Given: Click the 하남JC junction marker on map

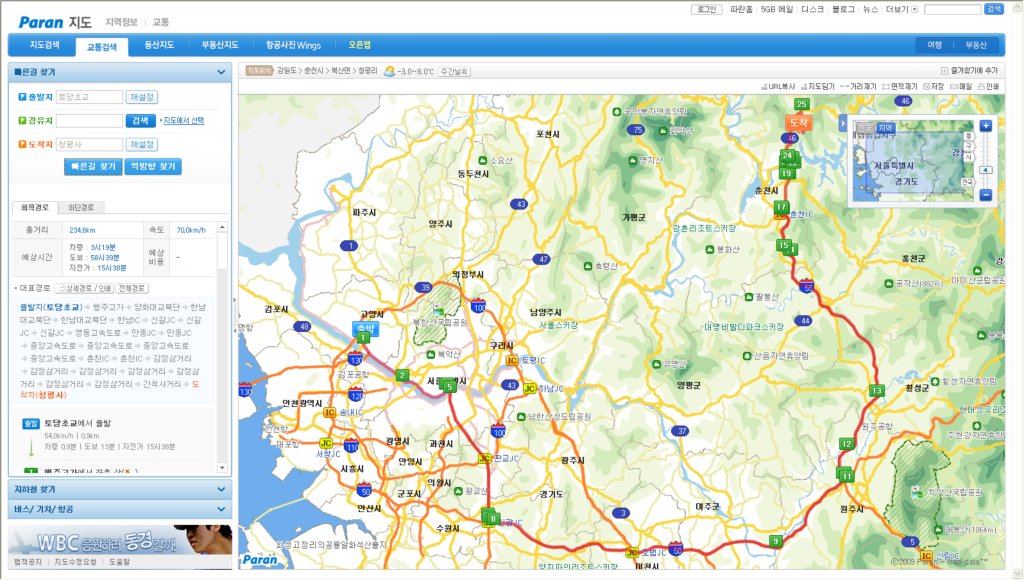Looking at the screenshot, I should click(530, 389).
